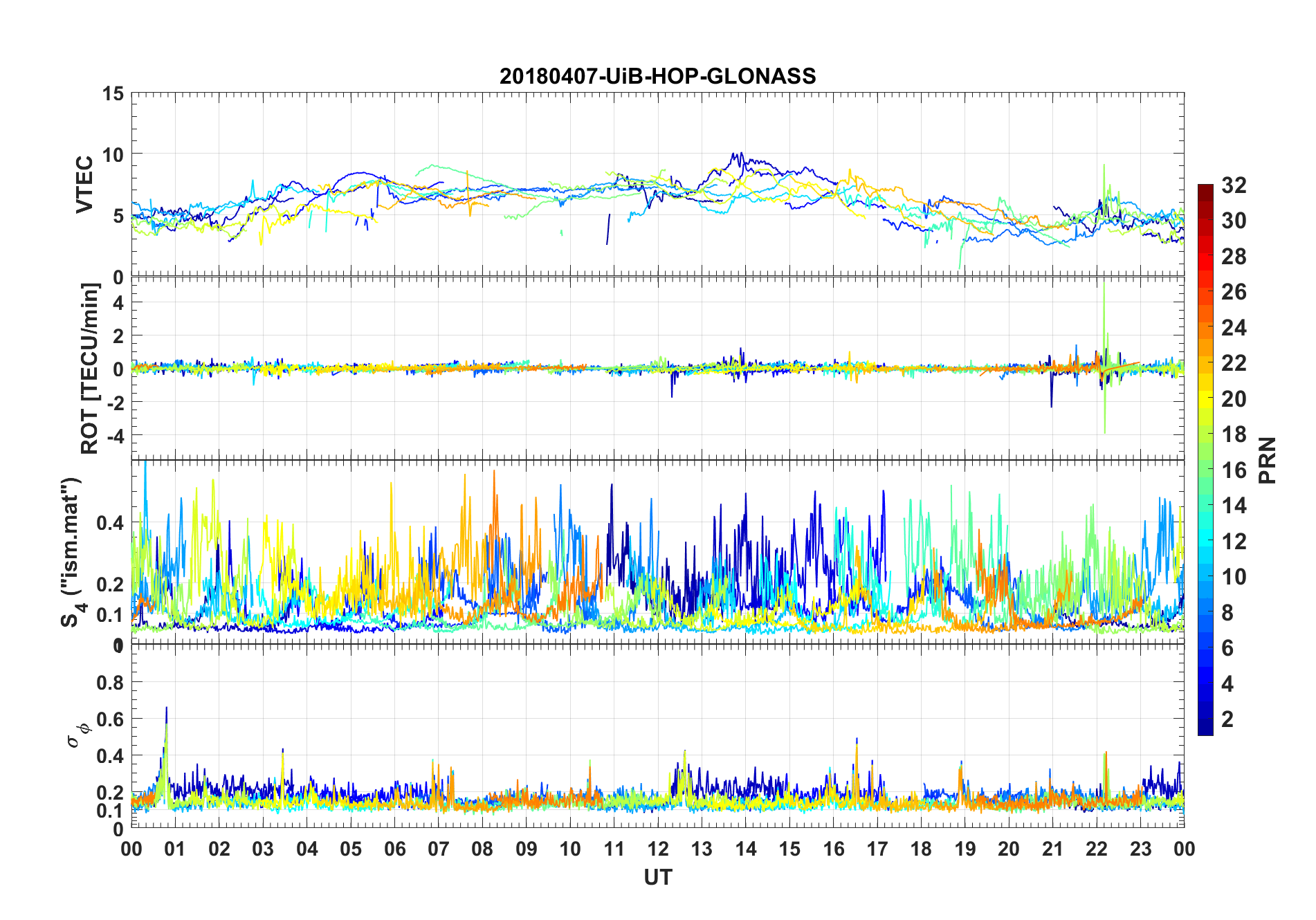Click the 32 label on the PRN colorbar
Image resolution: width=1316 pixels, height=920 pixels.
tap(1234, 185)
